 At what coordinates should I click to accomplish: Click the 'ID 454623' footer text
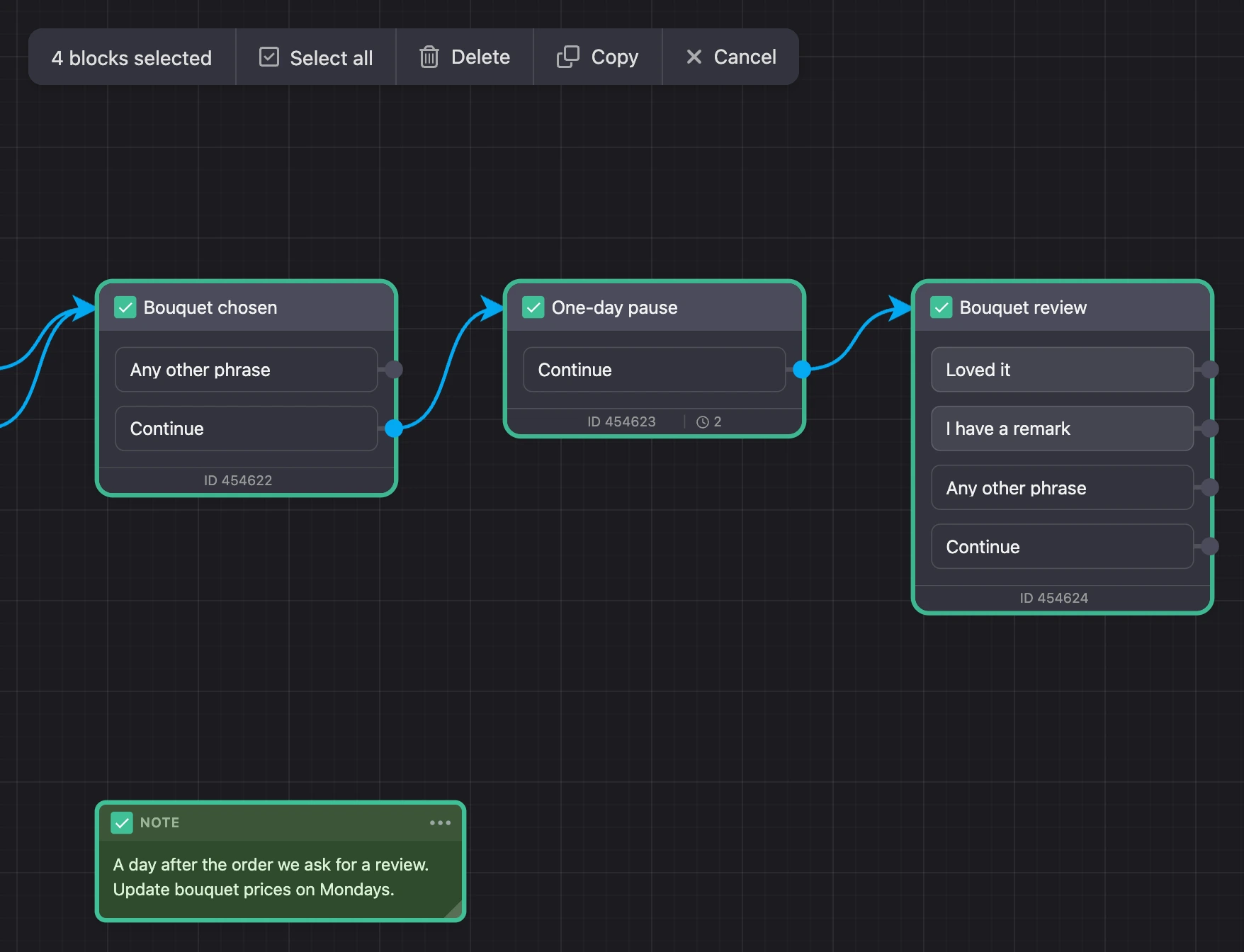[x=621, y=421]
